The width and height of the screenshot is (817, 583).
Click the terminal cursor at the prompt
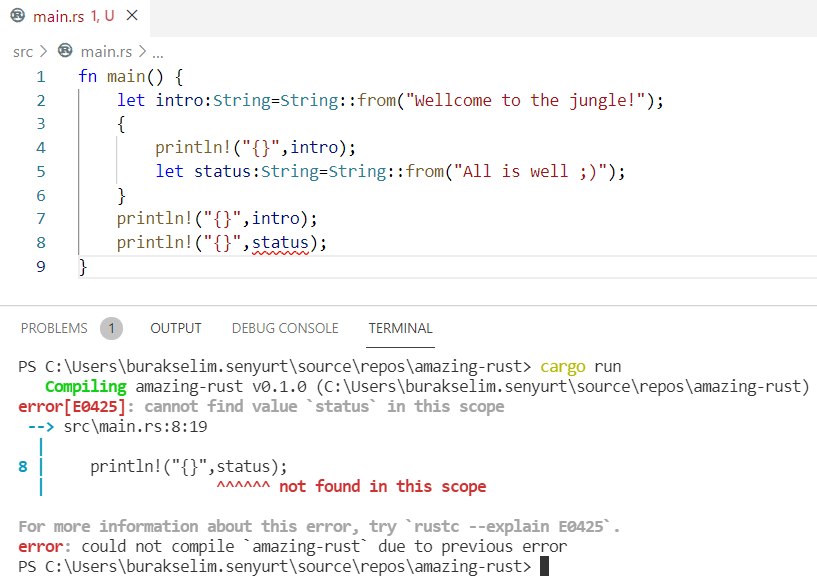click(x=544, y=567)
